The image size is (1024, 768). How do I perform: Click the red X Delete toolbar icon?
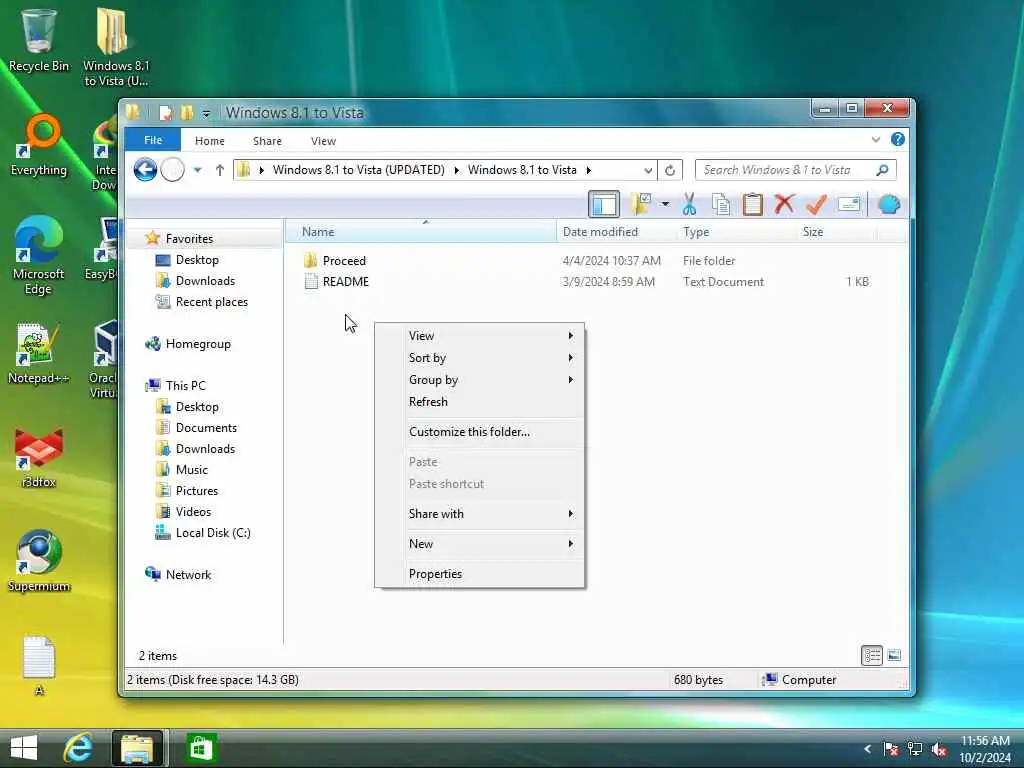[784, 204]
